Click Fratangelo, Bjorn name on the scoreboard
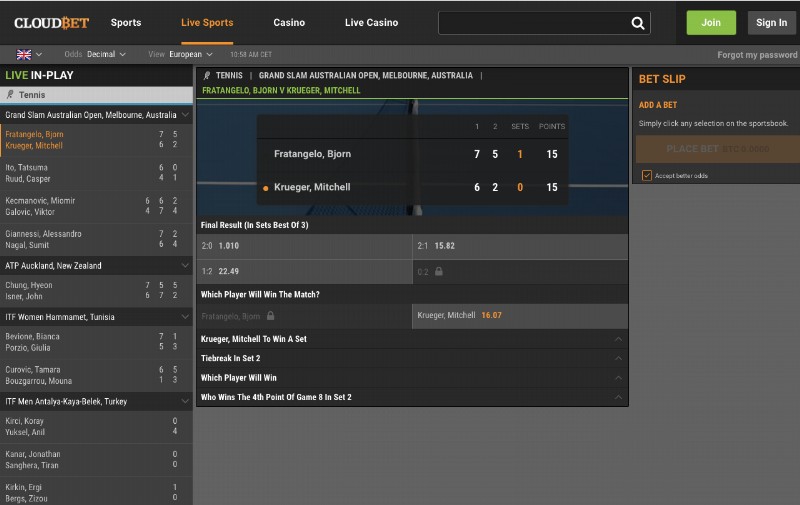The width and height of the screenshot is (800, 505). coord(312,154)
